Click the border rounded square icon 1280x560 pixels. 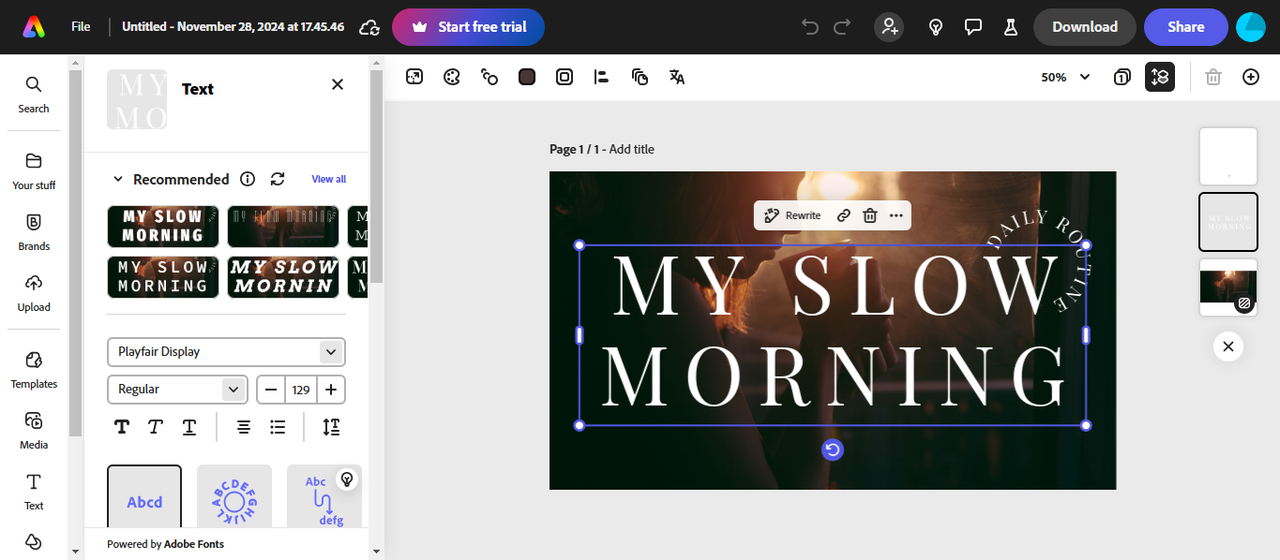(x=565, y=77)
